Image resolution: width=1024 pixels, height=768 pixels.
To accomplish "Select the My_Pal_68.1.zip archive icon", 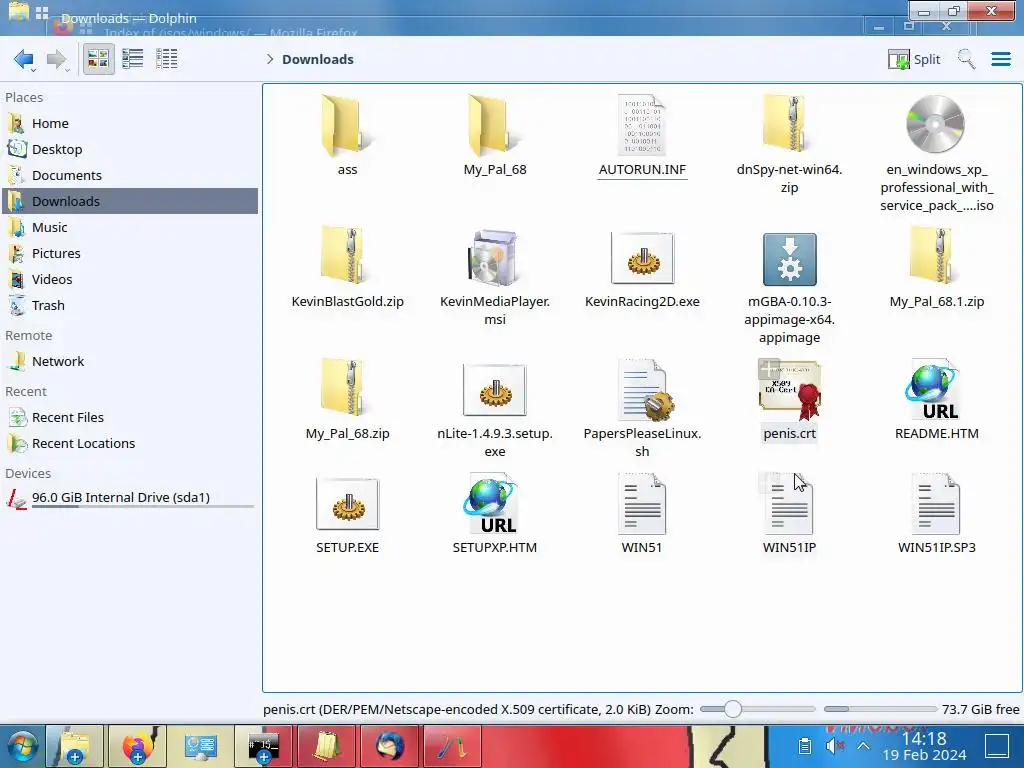I will pyautogui.click(x=936, y=256).
